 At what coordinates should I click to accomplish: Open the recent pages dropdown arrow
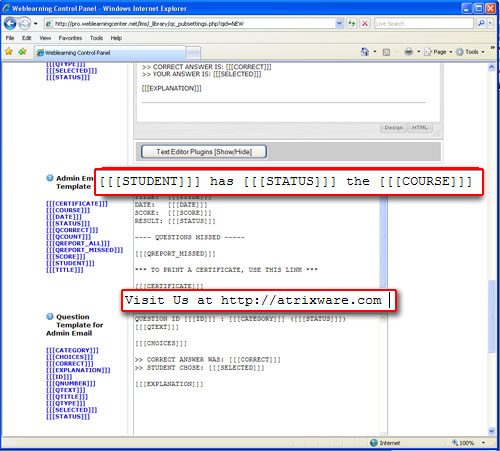tap(35, 24)
